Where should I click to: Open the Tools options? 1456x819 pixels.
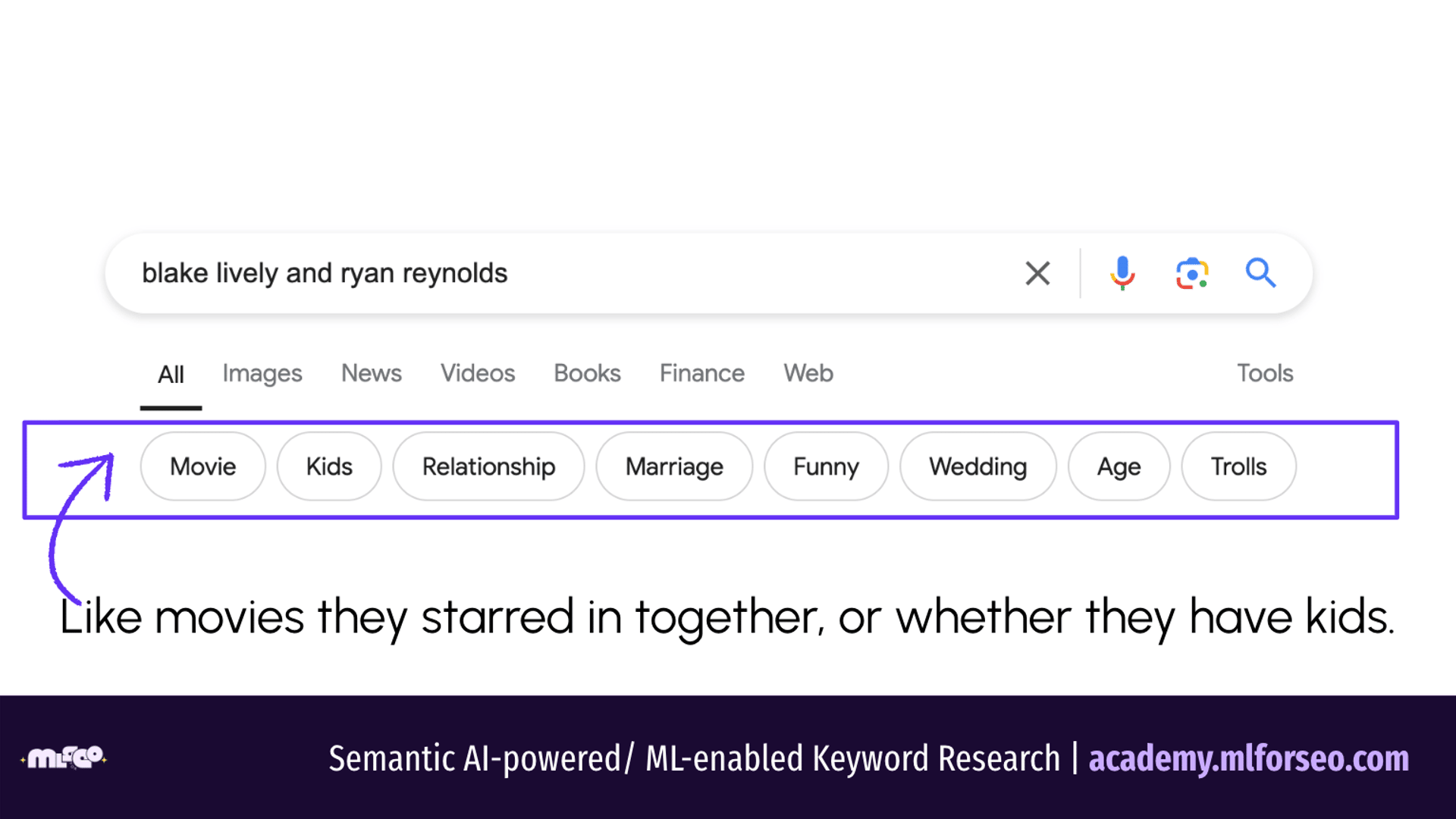[x=1264, y=373]
